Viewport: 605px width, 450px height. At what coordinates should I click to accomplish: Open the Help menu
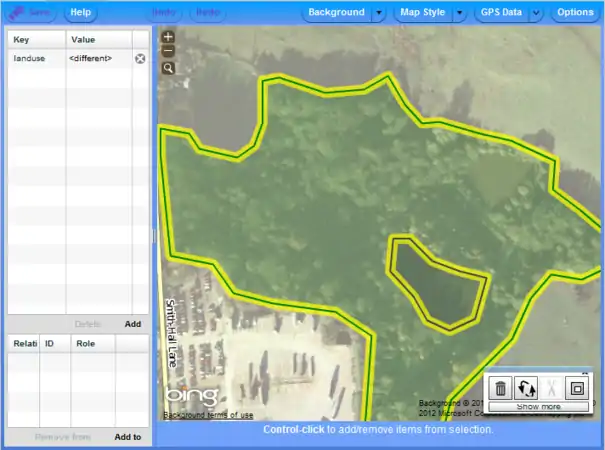pyautogui.click(x=81, y=13)
